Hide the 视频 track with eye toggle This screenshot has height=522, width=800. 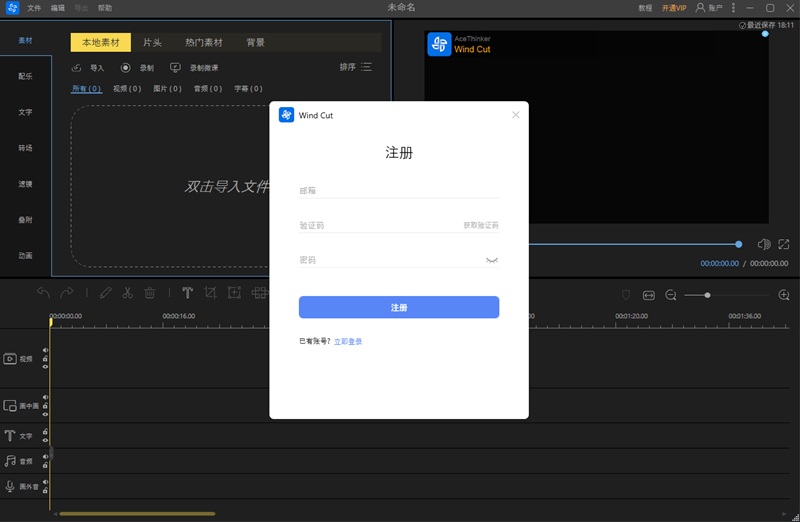tap(45, 367)
